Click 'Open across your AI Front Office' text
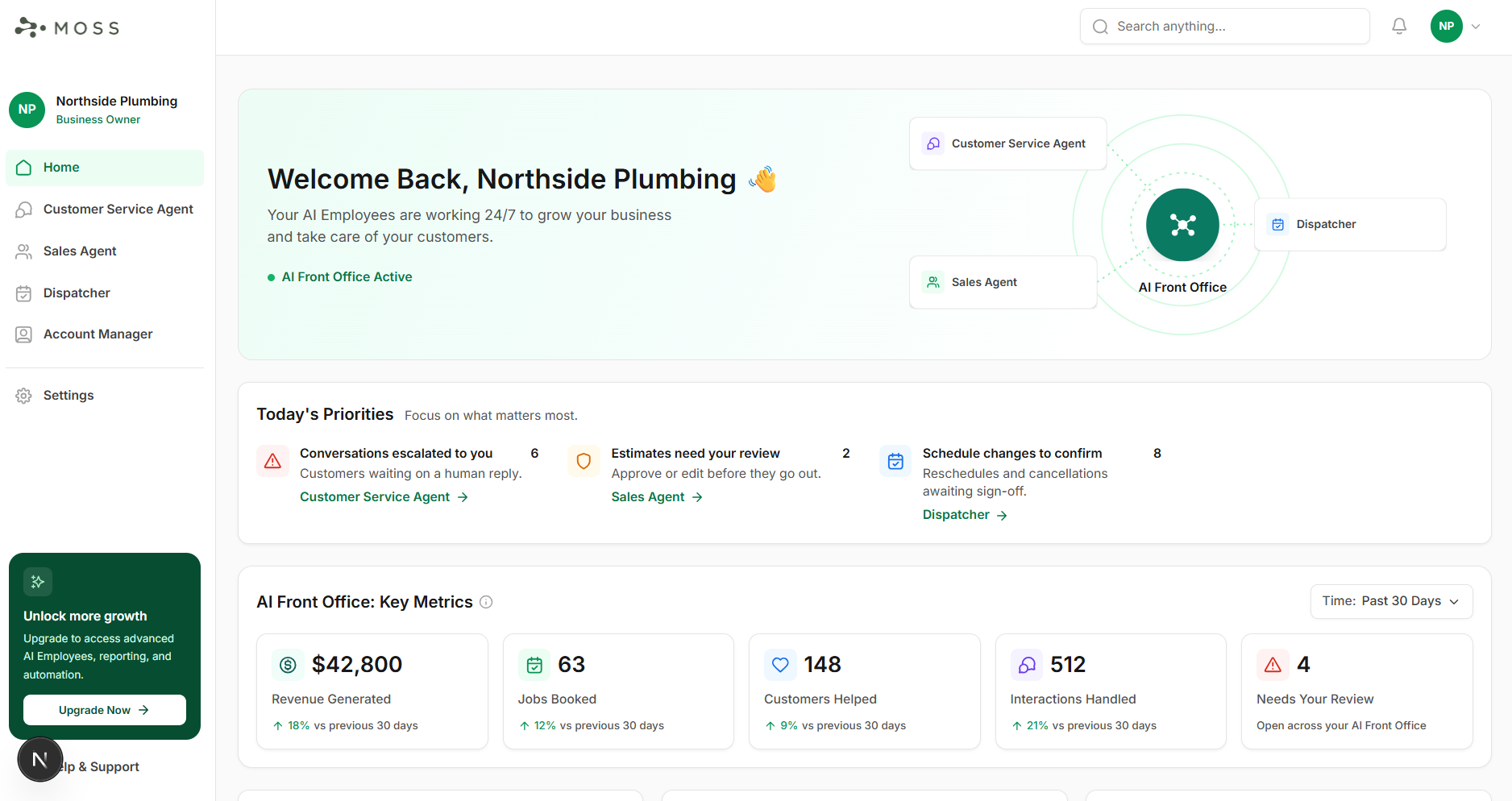1512x801 pixels. coord(1341,726)
